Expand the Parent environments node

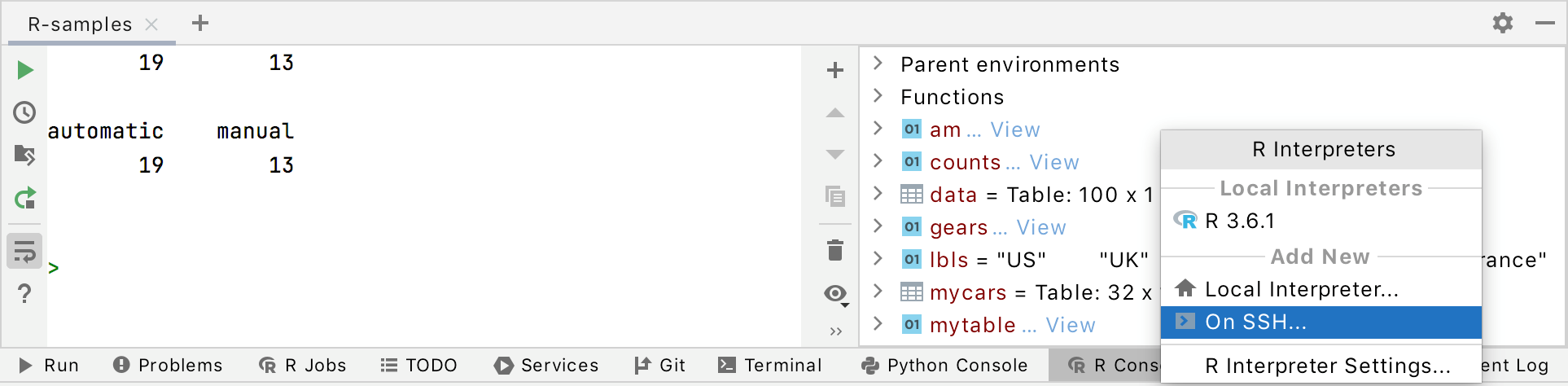pyautogui.click(x=878, y=64)
